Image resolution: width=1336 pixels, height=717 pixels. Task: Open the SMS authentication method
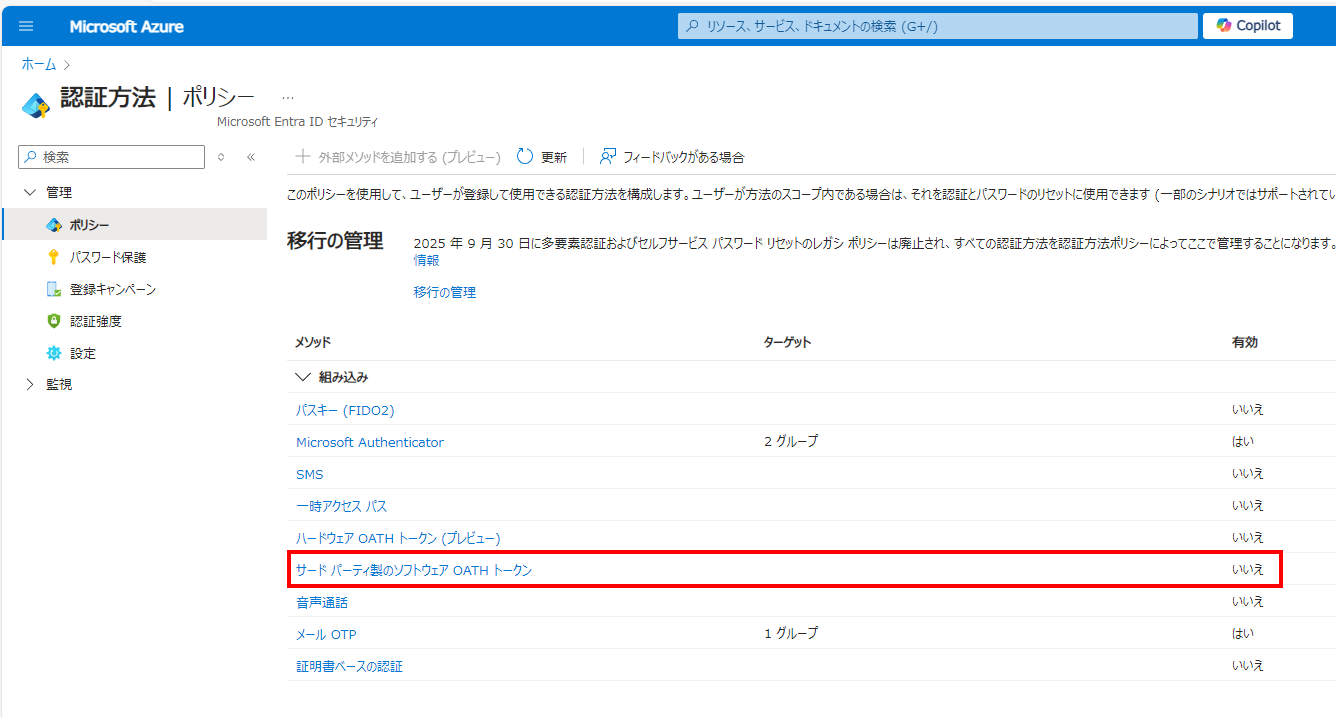(310, 473)
